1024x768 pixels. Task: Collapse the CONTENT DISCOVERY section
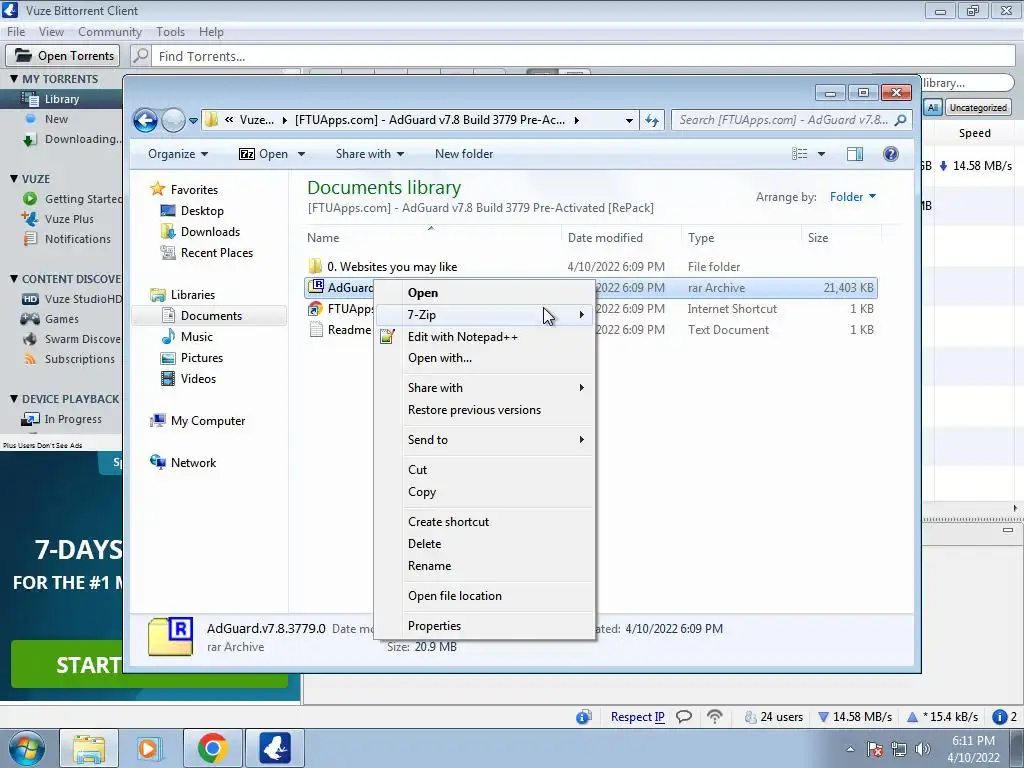pos(14,279)
